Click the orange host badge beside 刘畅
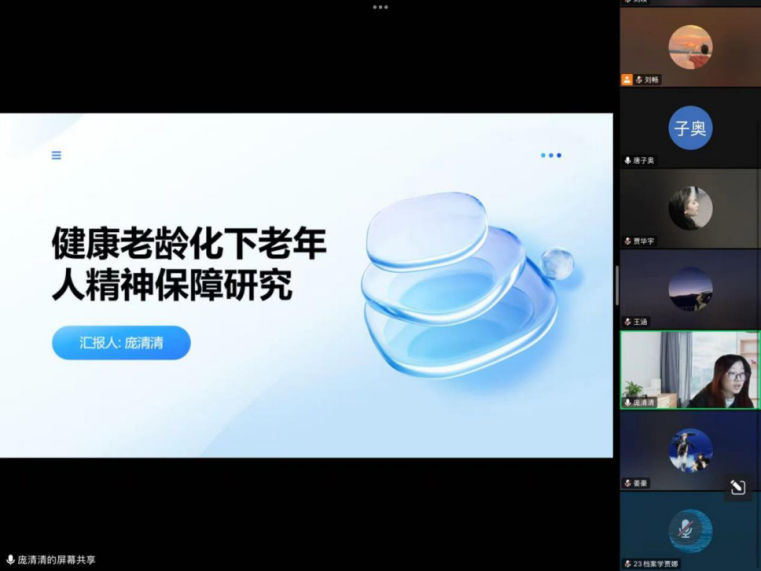The width and height of the screenshot is (761, 571). [627, 80]
